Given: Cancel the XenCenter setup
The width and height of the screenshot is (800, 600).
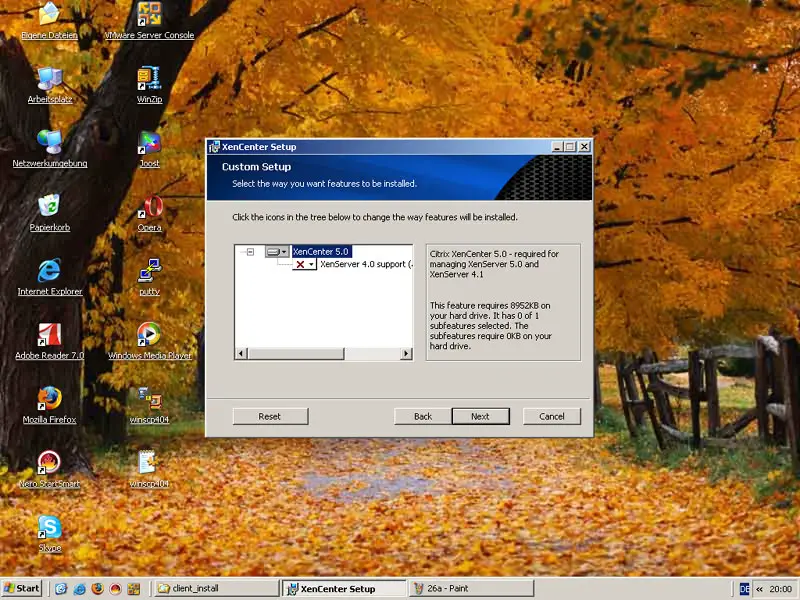Looking at the screenshot, I should click(552, 416).
